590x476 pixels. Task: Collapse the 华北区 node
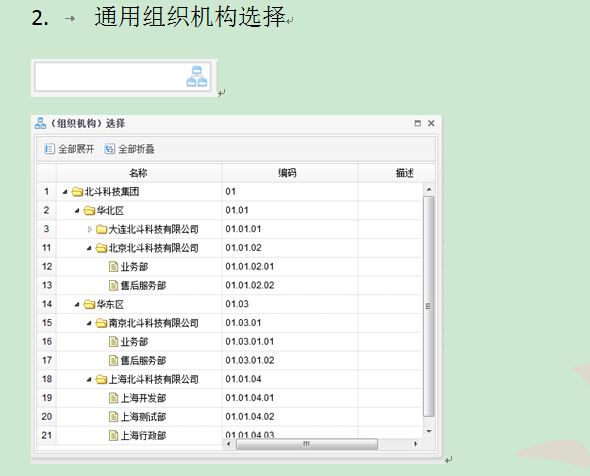pyautogui.click(x=77, y=211)
